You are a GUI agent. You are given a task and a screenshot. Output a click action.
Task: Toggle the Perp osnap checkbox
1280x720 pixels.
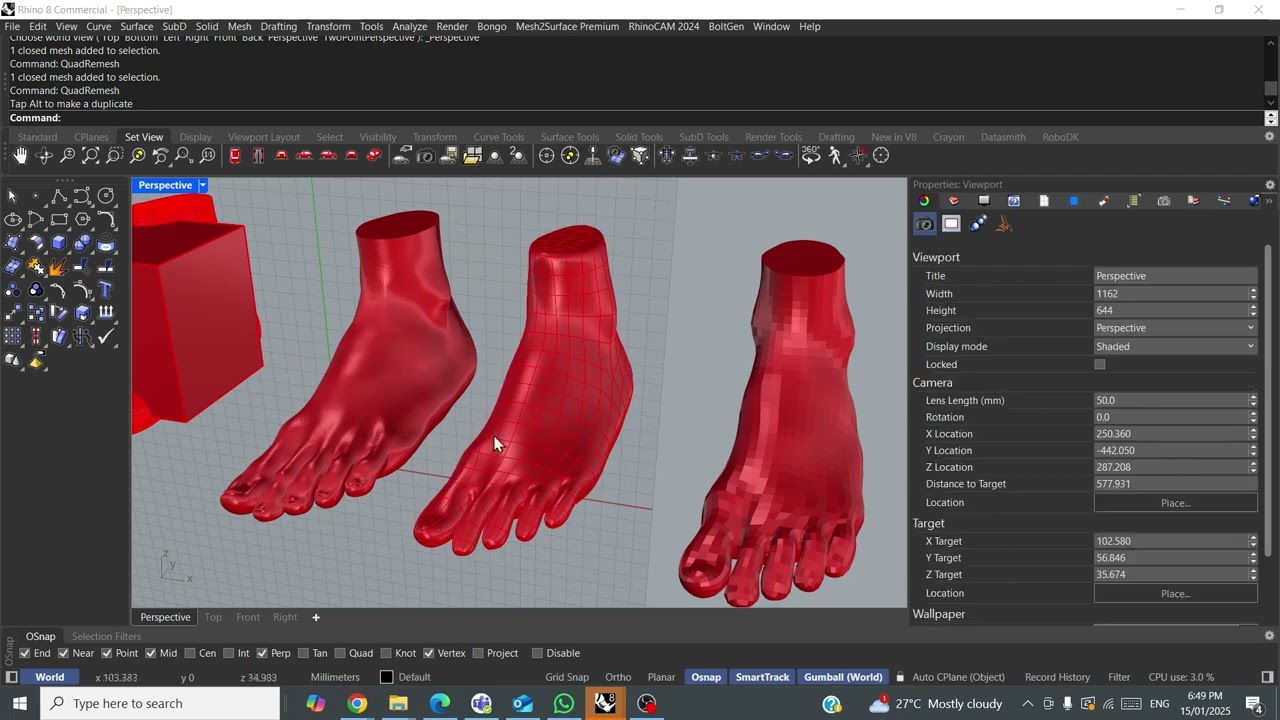pos(261,654)
